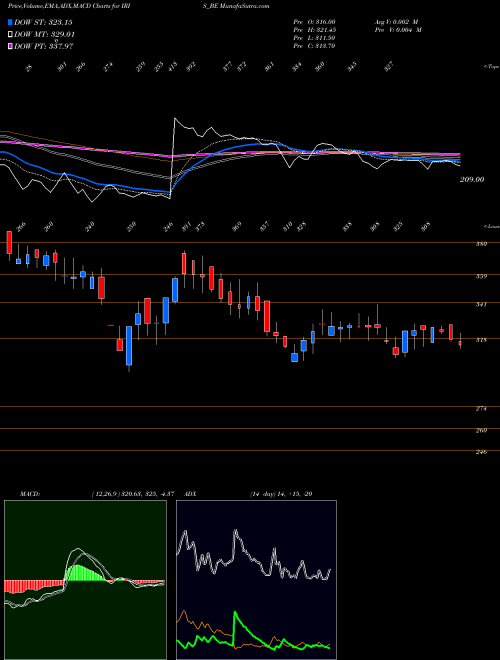Click the 380 price level label
The image size is (500, 660).
click(483, 244)
